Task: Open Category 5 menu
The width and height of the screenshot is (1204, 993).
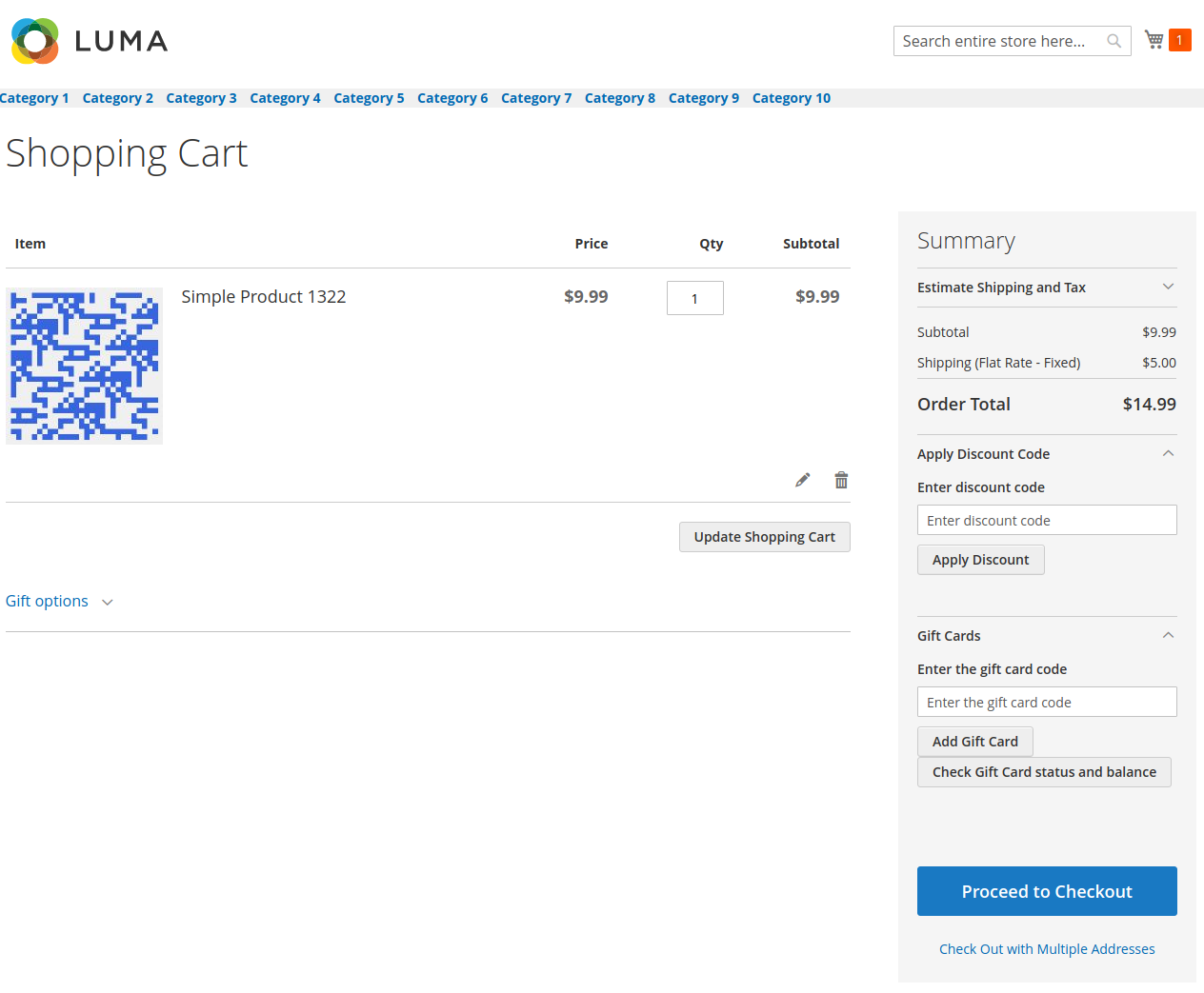Action: 369,98
